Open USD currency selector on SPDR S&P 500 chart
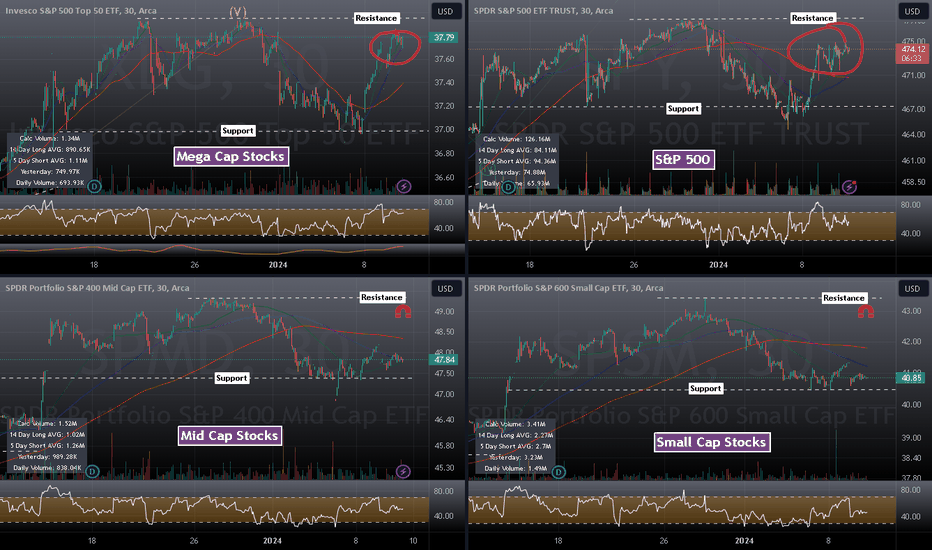Image resolution: width=932 pixels, height=550 pixels. [912, 11]
